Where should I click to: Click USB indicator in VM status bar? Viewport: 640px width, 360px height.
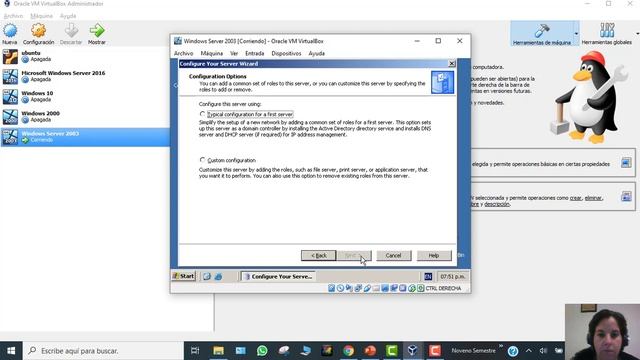point(367,288)
